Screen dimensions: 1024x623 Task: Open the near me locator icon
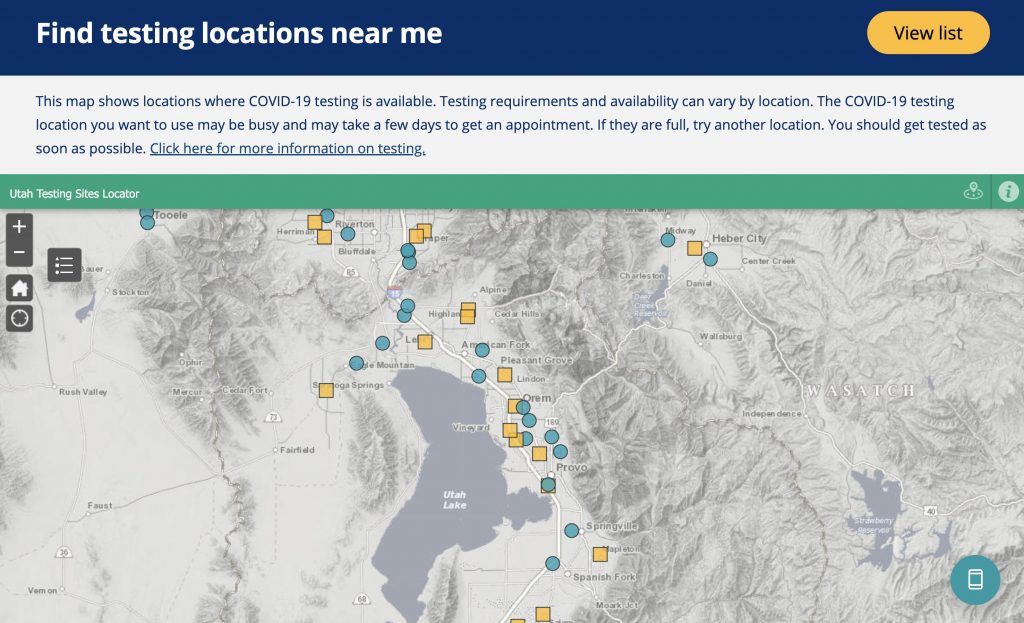(x=973, y=192)
